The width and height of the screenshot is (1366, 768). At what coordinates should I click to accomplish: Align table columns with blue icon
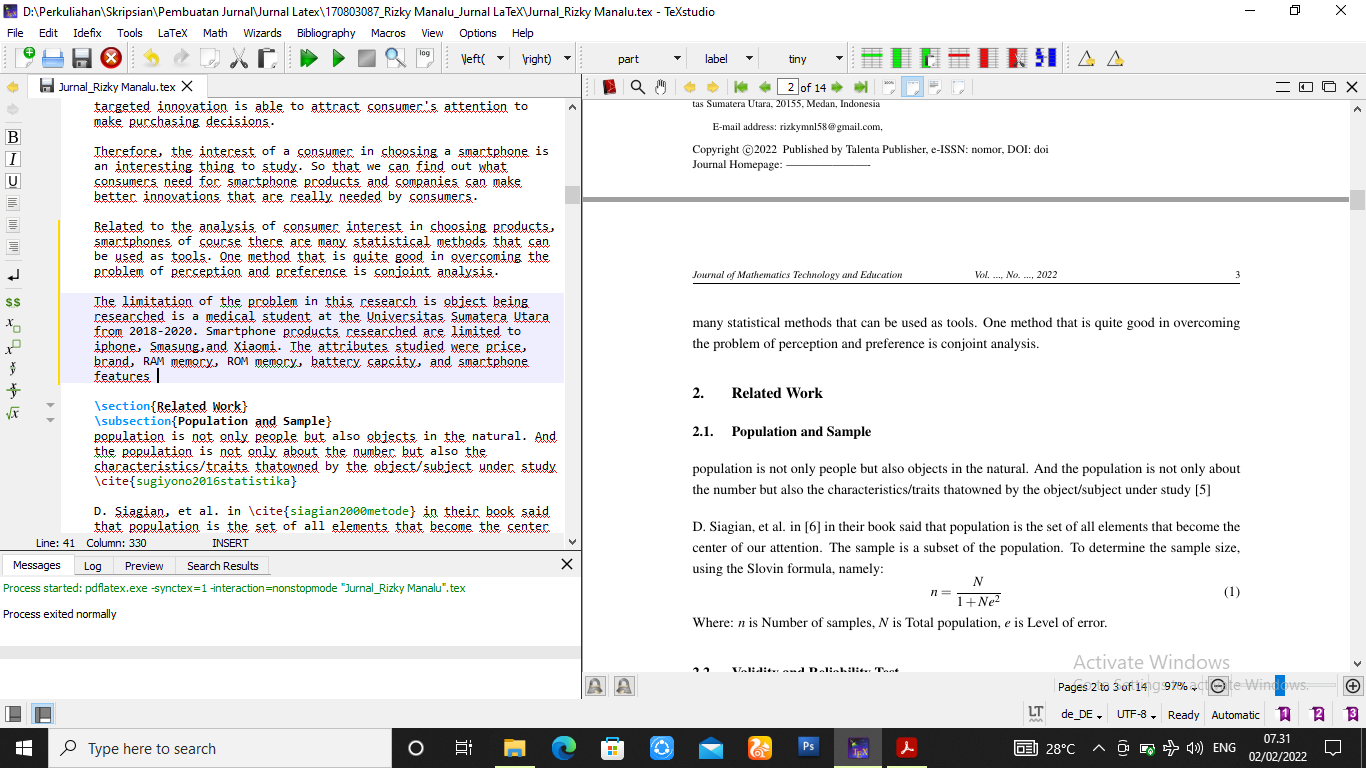coord(1046,58)
